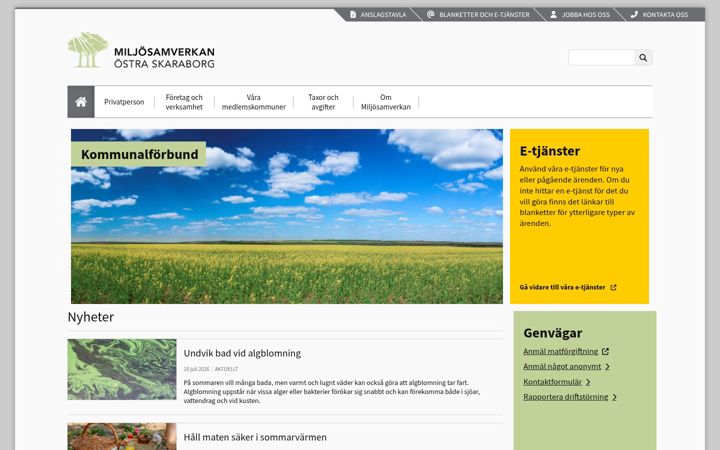Click the Miljösamverkan Östra Skaraborg logo

coord(141,51)
